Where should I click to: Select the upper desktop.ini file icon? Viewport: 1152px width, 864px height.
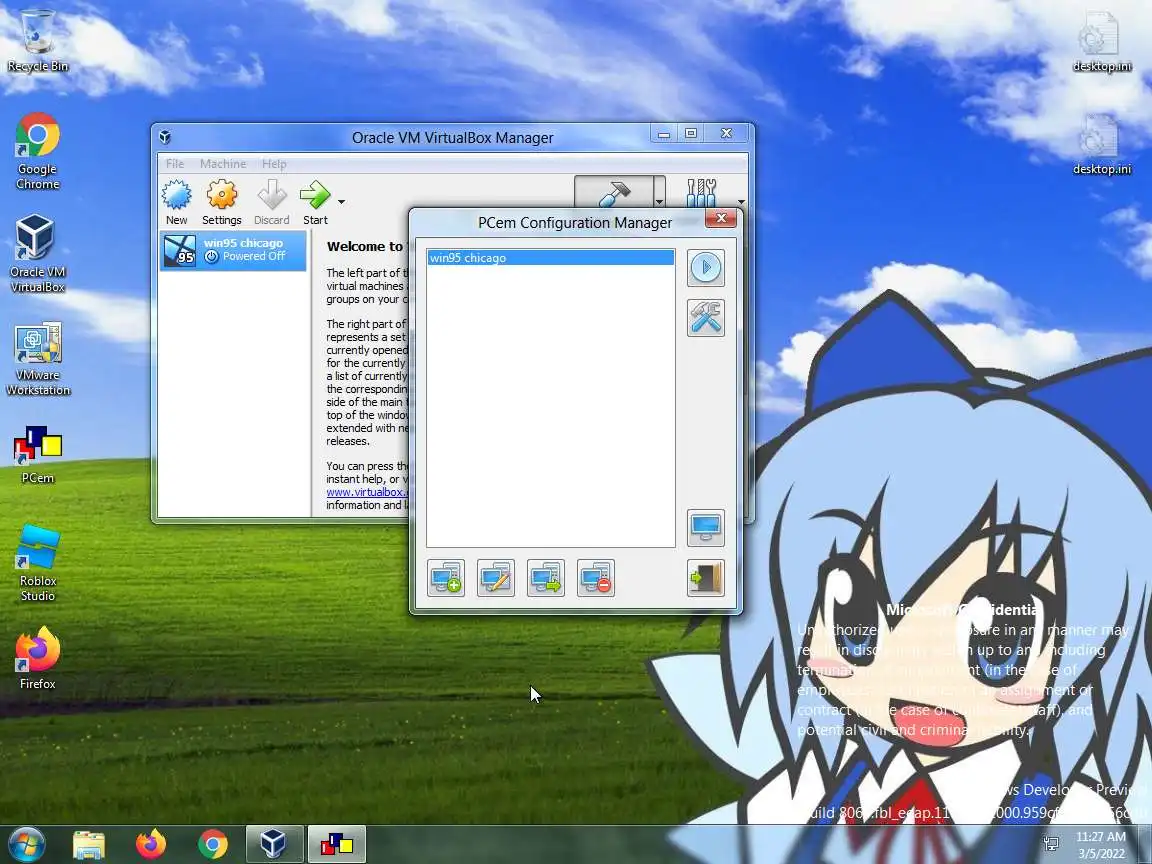point(1101,41)
